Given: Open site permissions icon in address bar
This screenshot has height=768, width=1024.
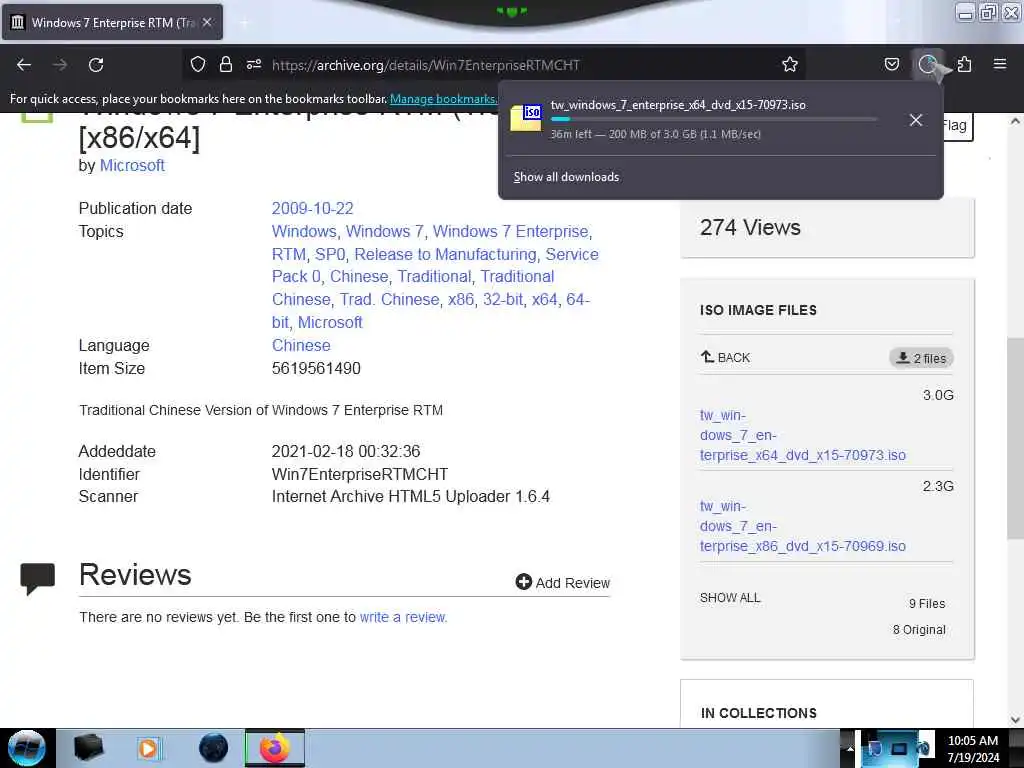Looking at the screenshot, I should [x=254, y=64].
